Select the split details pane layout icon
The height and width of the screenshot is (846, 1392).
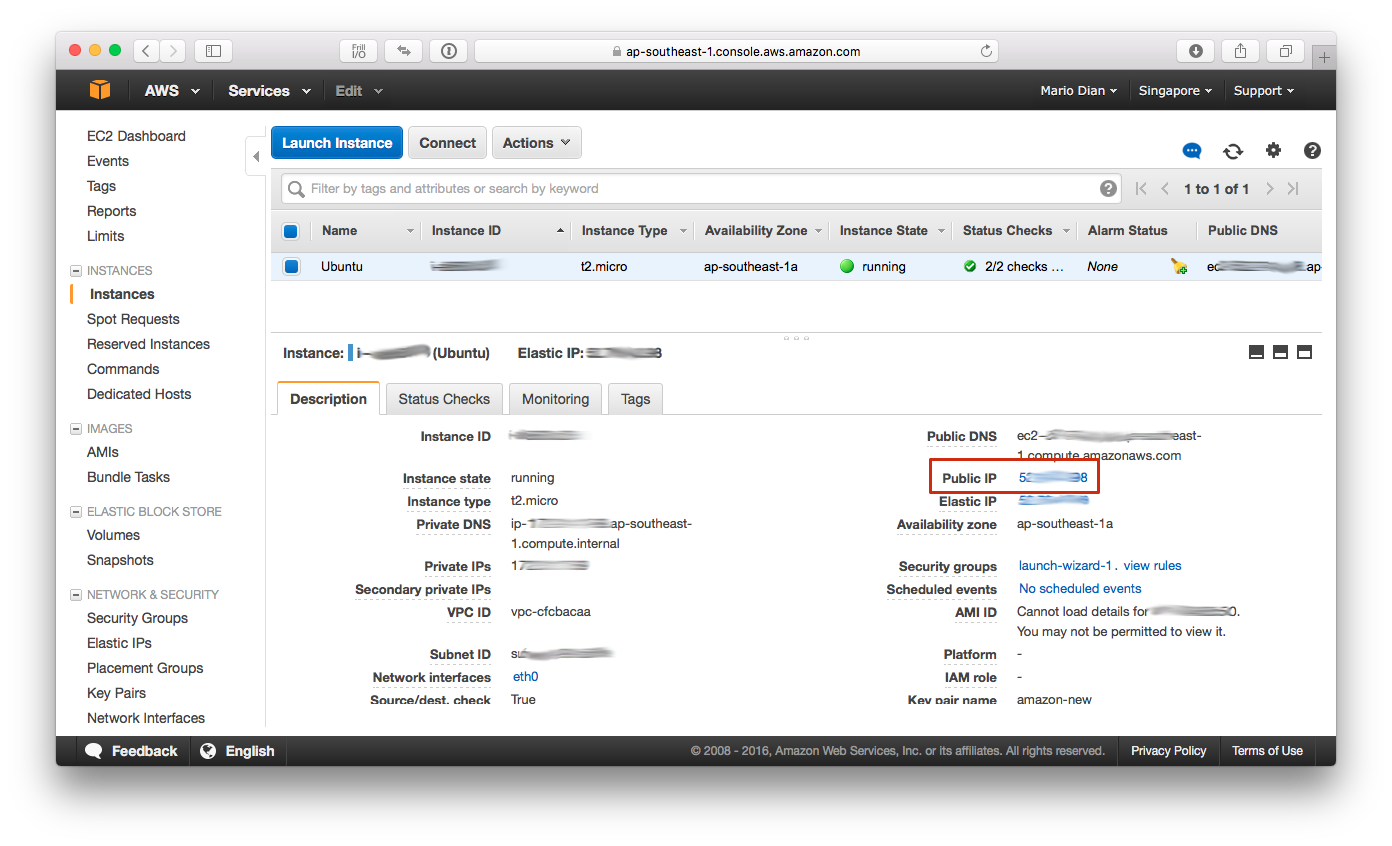[x=1280, y=352]
